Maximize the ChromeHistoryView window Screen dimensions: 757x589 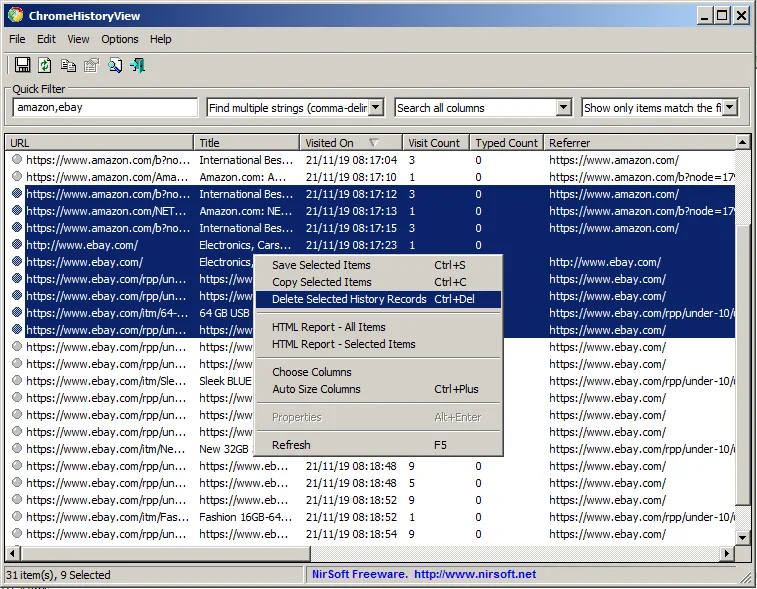722,16
